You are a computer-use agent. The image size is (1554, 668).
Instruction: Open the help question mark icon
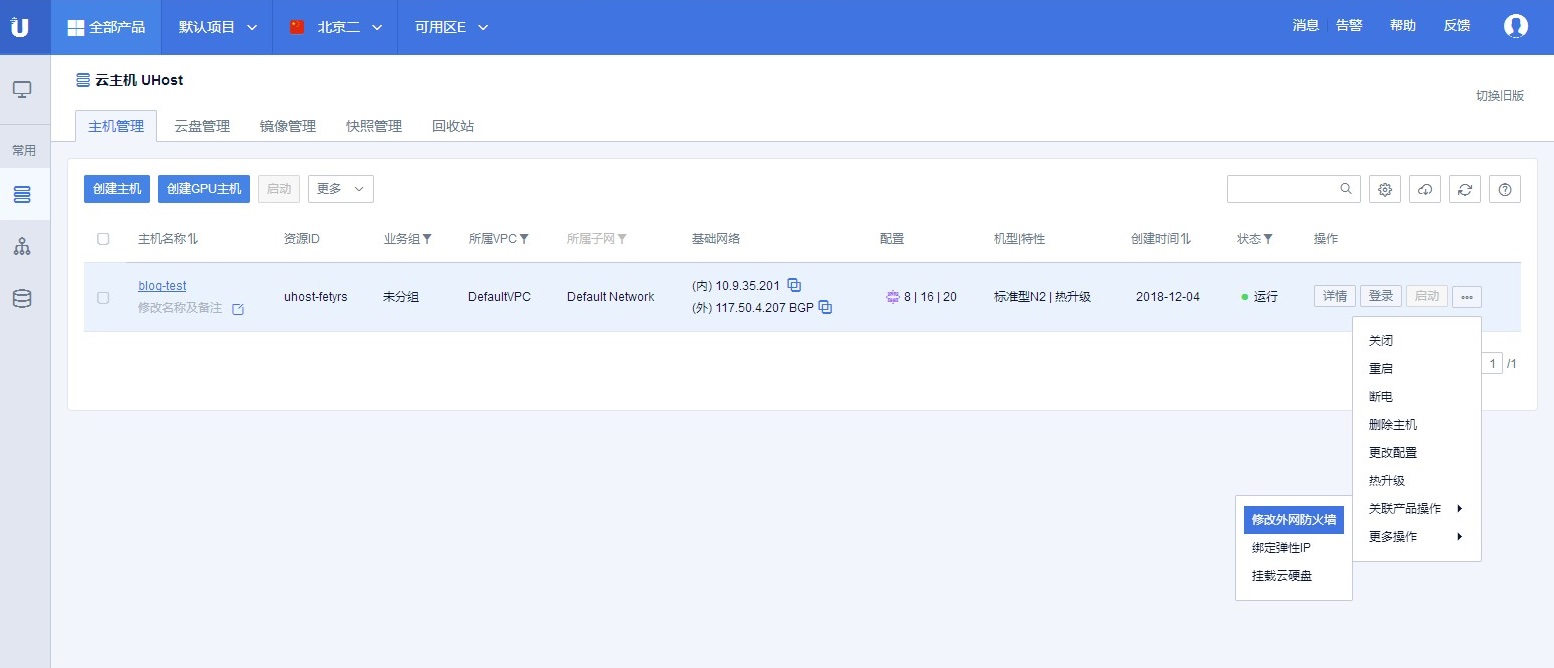coord(1504,189)
